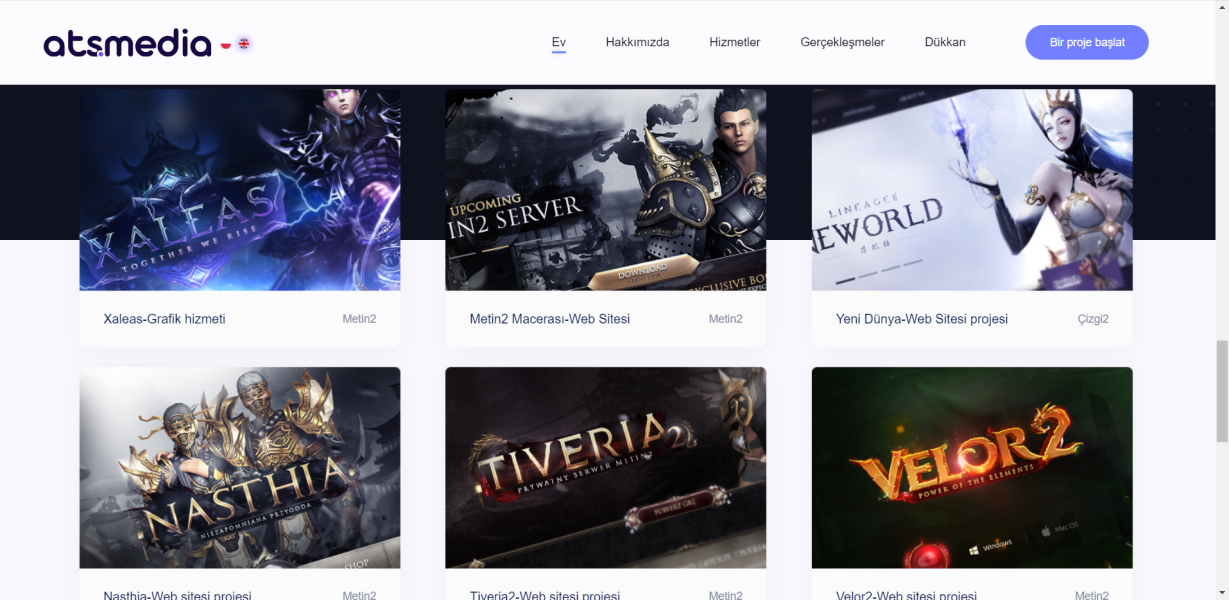Go to the Hakkımızda page

(637, 42)
